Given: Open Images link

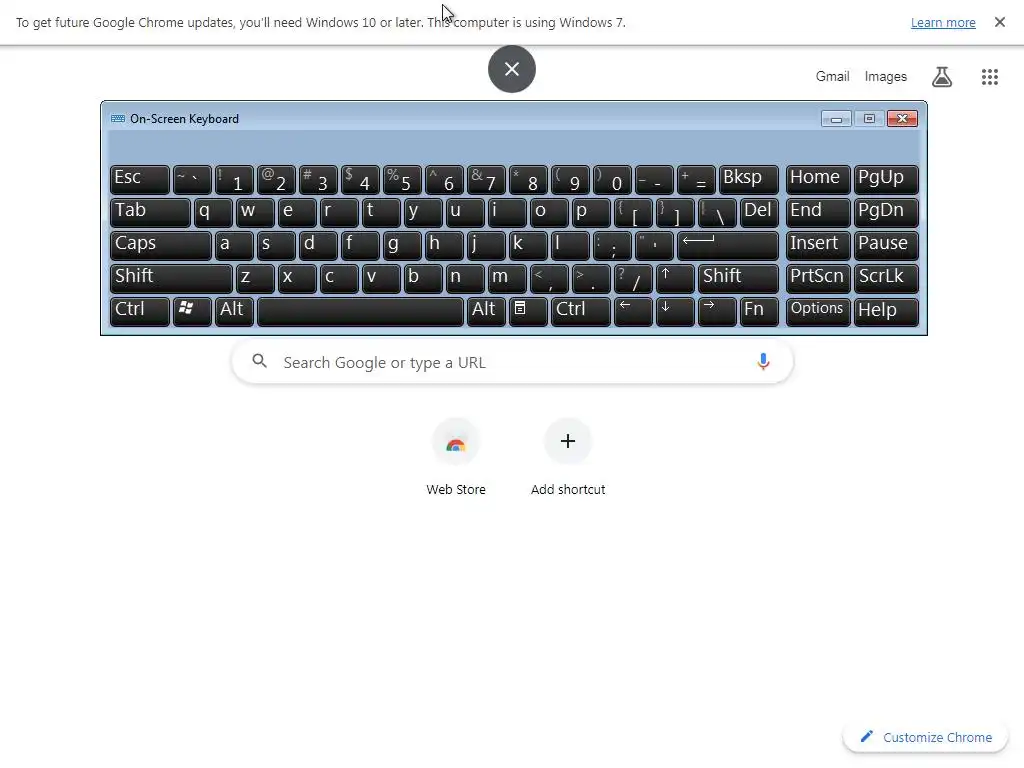Looking at the screenshot, I should [x=885, y=76].
